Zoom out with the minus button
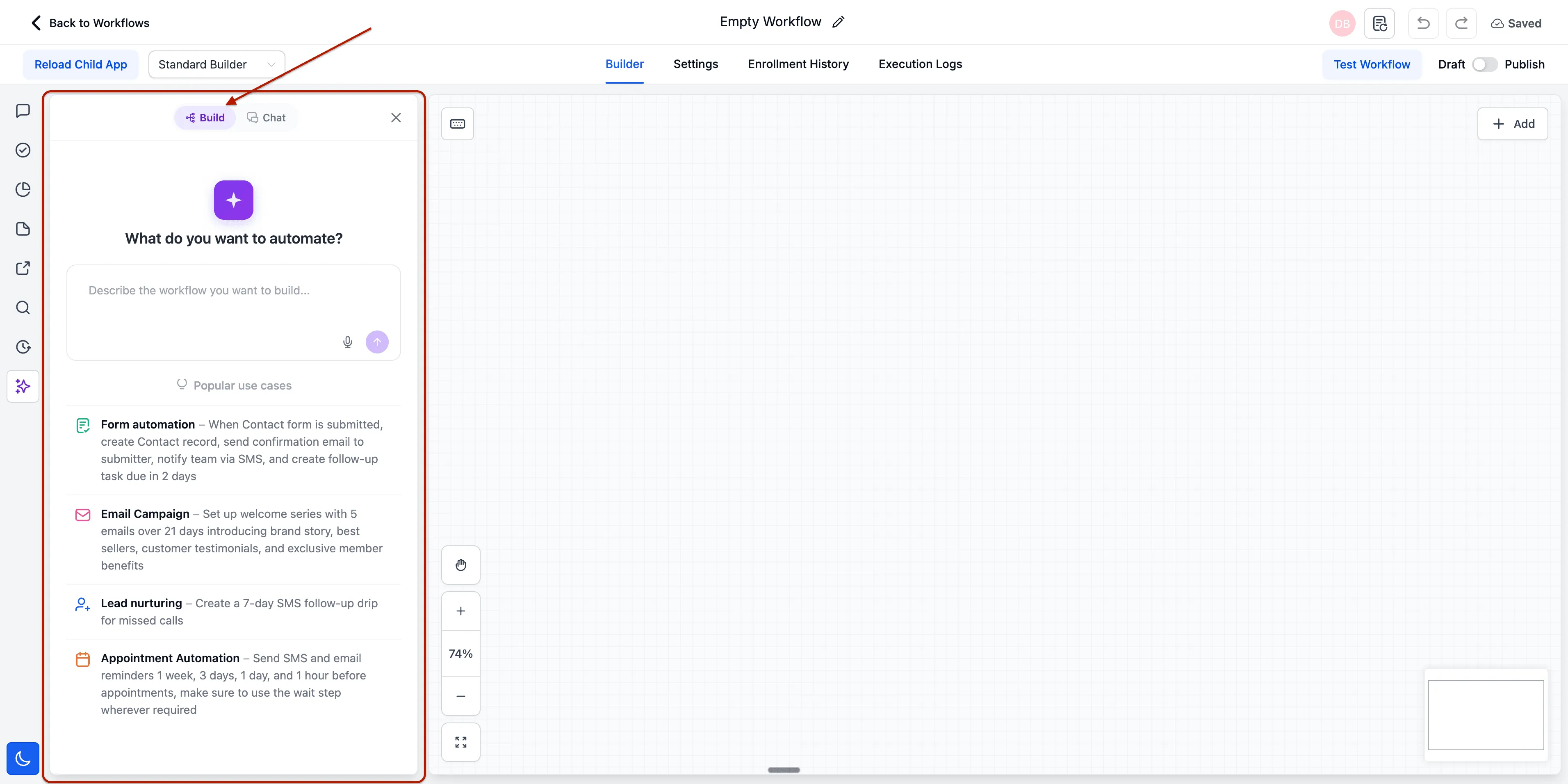1568x784 pixels. (x=461, y=696)
